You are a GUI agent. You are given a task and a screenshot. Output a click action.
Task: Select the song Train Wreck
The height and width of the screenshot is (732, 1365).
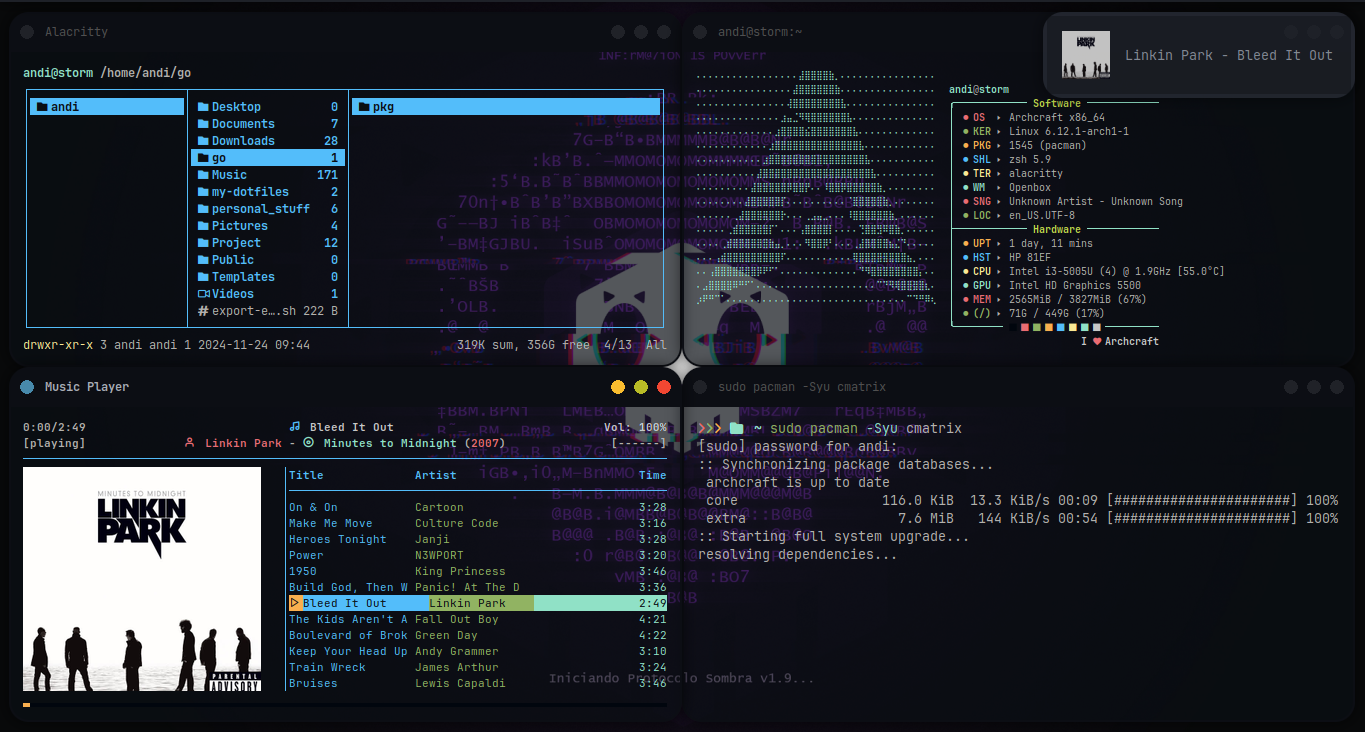point(477,667)
